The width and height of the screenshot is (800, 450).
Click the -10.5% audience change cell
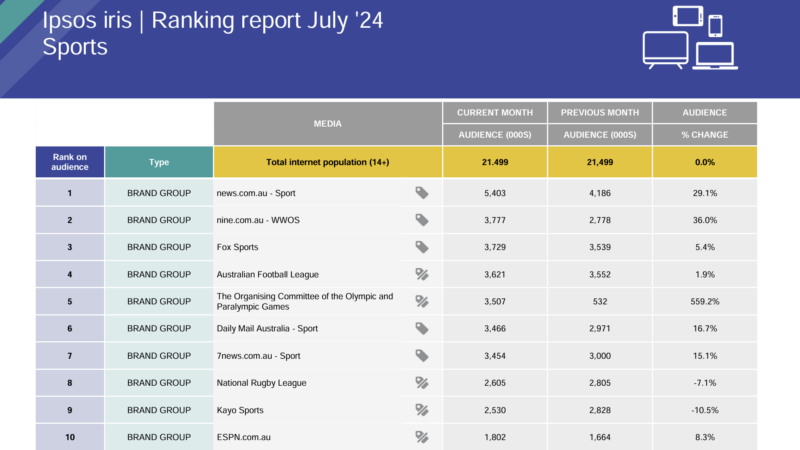705,410
